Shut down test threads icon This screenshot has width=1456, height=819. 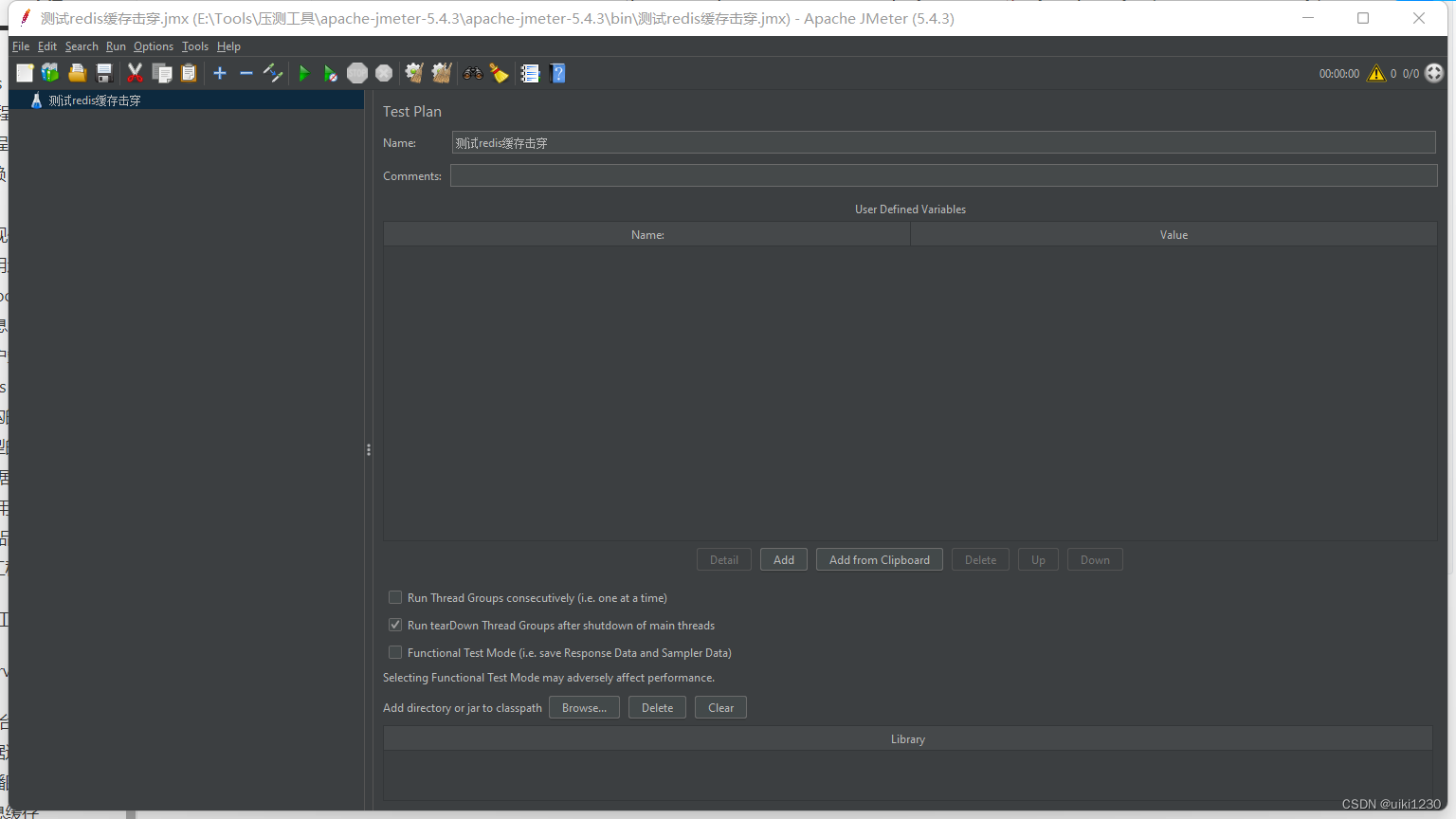384,73
